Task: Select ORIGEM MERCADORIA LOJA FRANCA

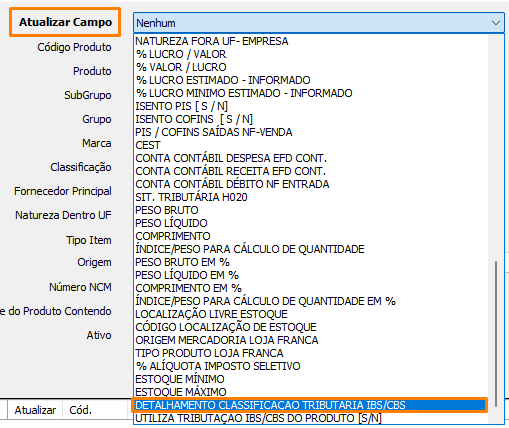Action: [x=311, y=340]
